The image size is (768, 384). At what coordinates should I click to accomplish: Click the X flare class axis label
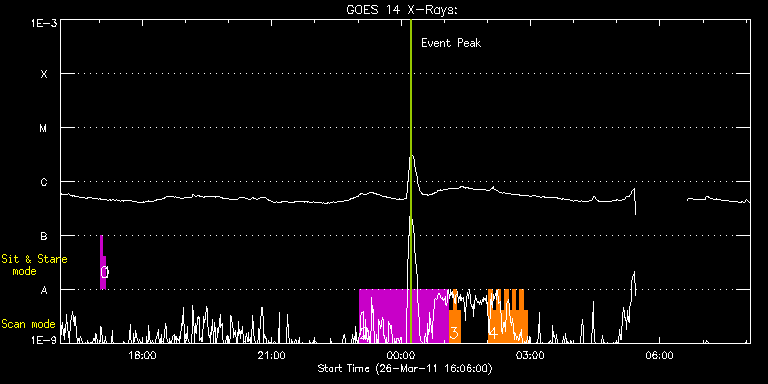[x=44, y=74]
